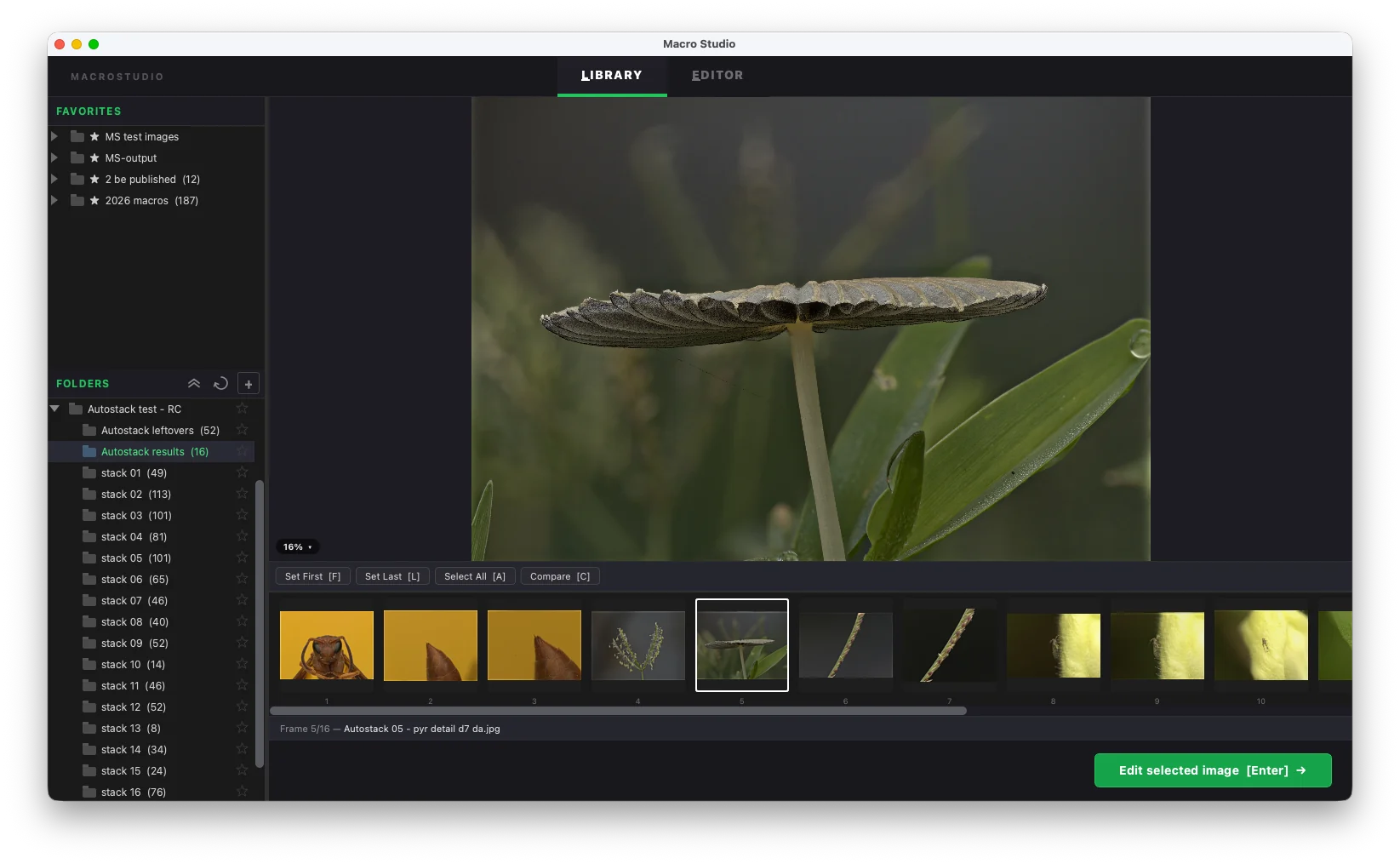The width and height of the screenshot is (1400, 864).
Task: Click Compare [C] button
Action: [560, 576]
